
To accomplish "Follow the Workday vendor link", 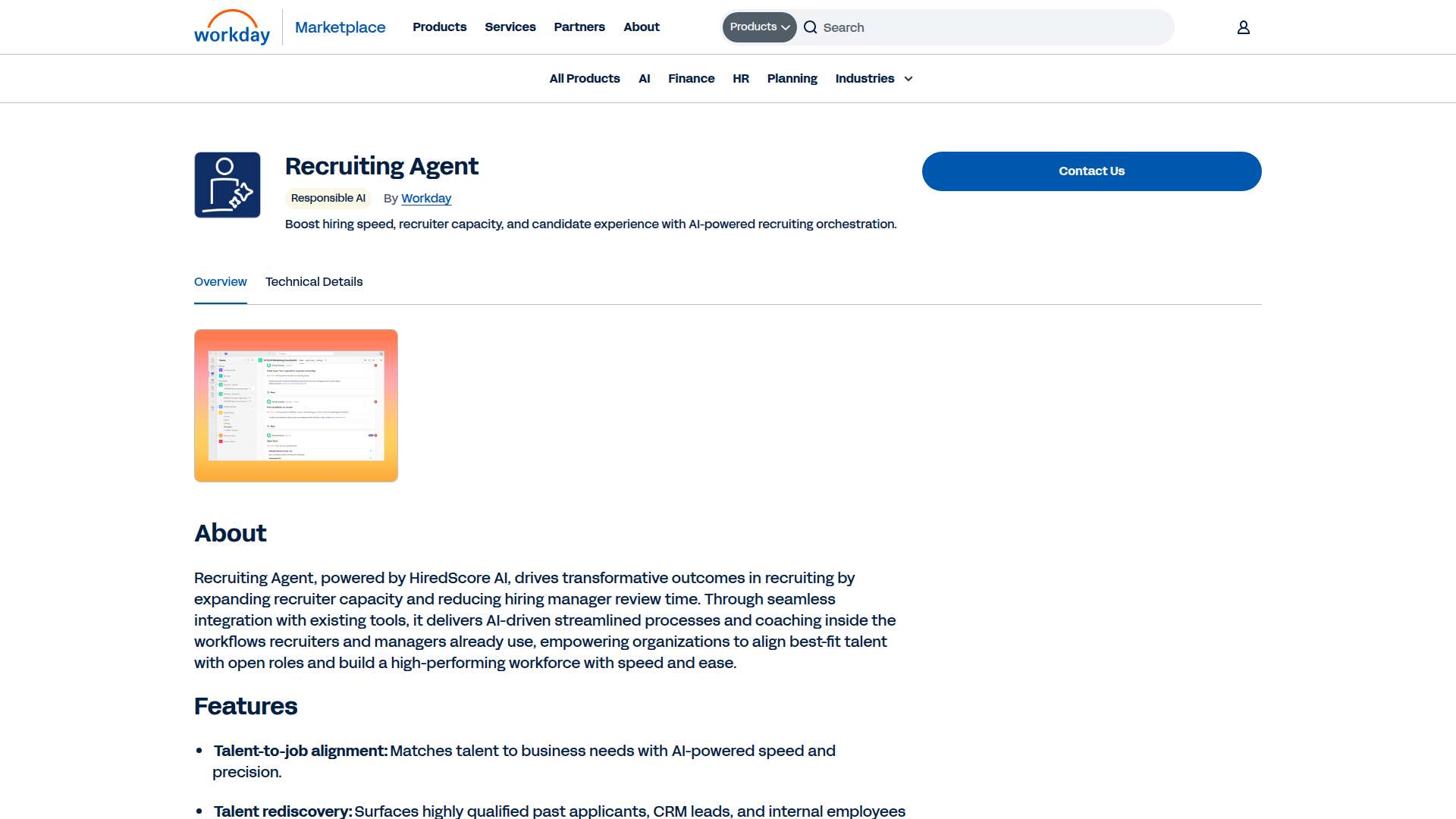I will [x=426, y=199].
